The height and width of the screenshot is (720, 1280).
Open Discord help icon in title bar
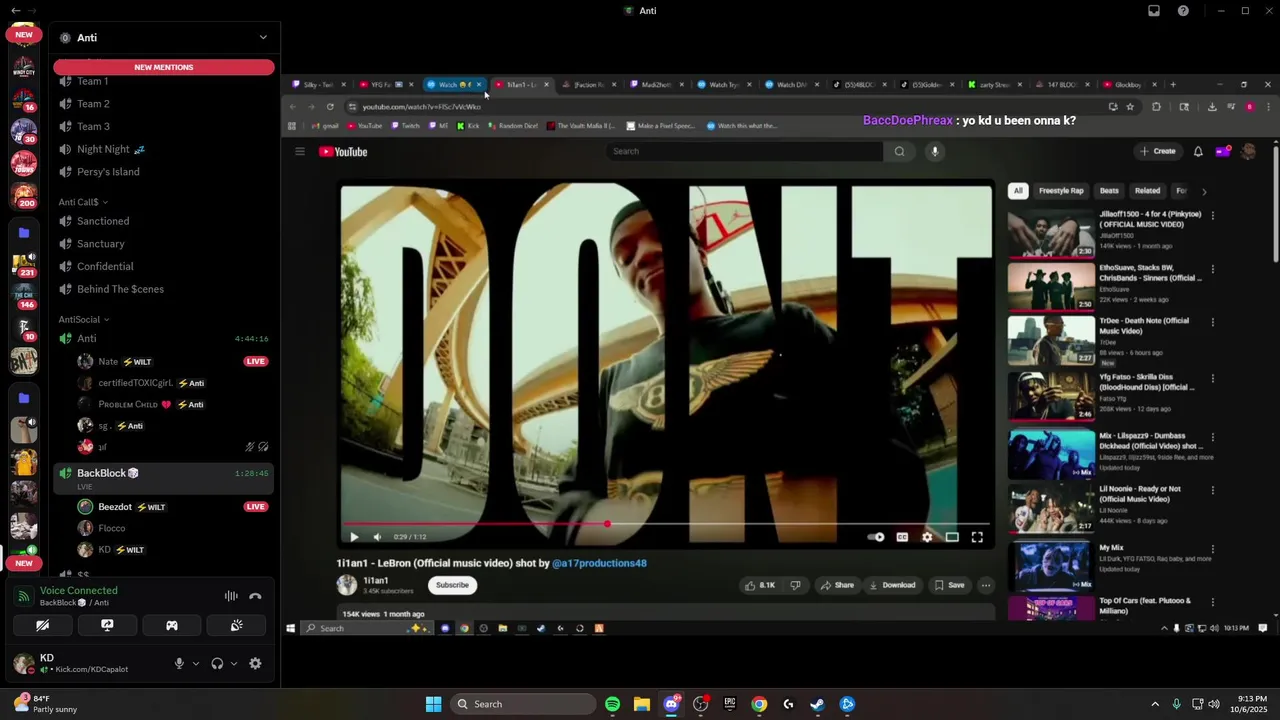click(1183, 11)
